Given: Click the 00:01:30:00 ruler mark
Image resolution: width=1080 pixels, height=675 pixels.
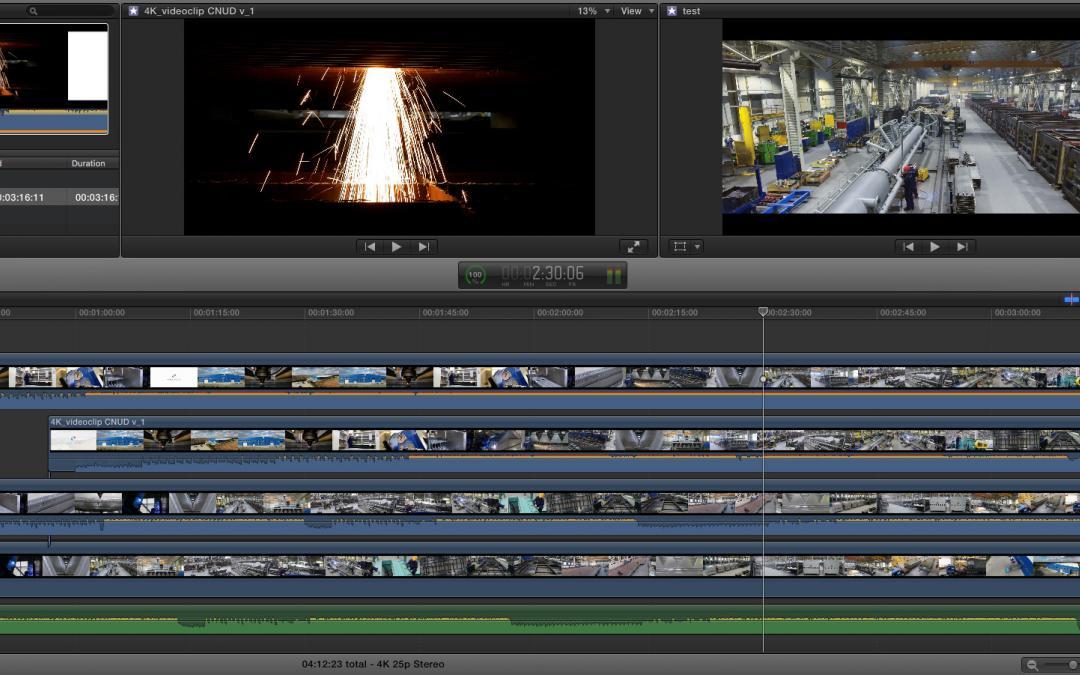Looking at the screenshot, I should click(x=331, y=313).
